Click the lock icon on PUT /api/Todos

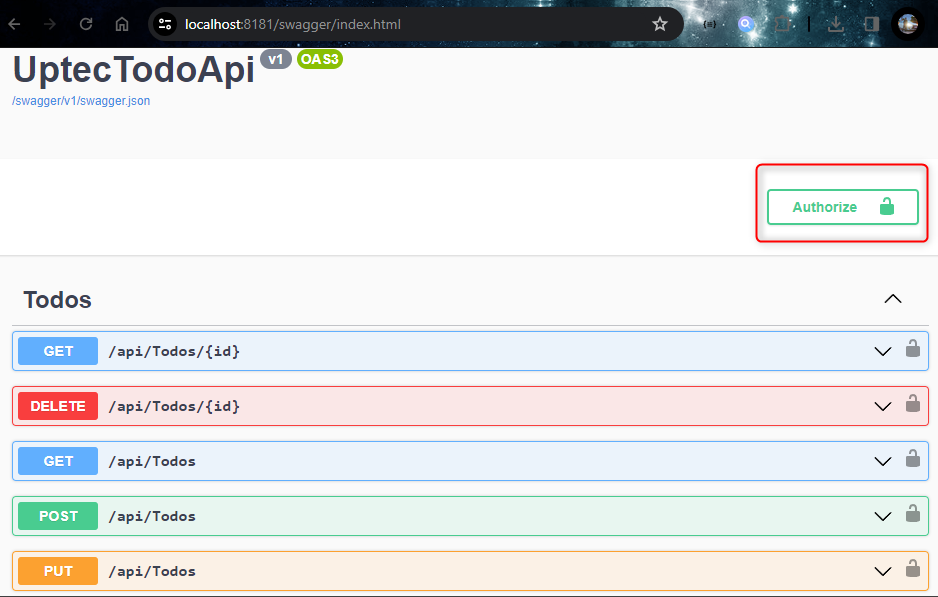(x=912, y=569)
